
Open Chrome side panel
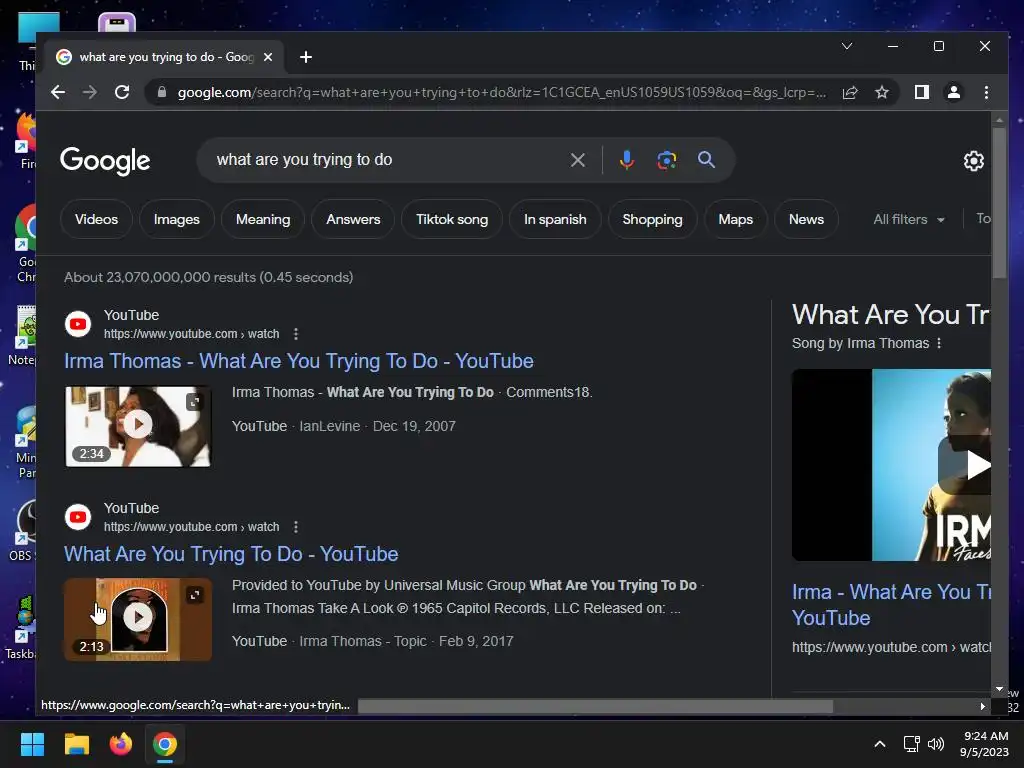(921, 92)
